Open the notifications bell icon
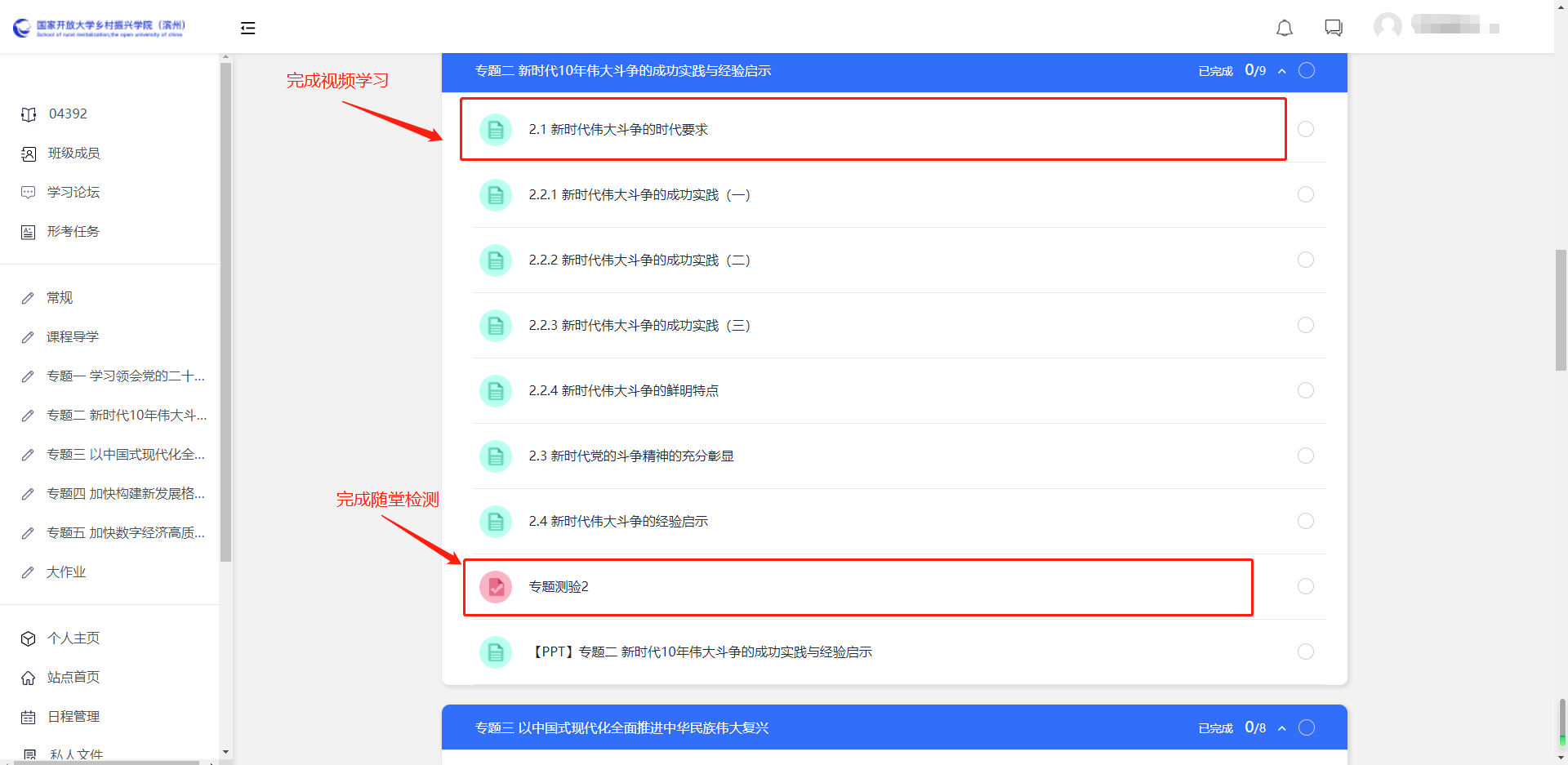 pos(1285,29)
